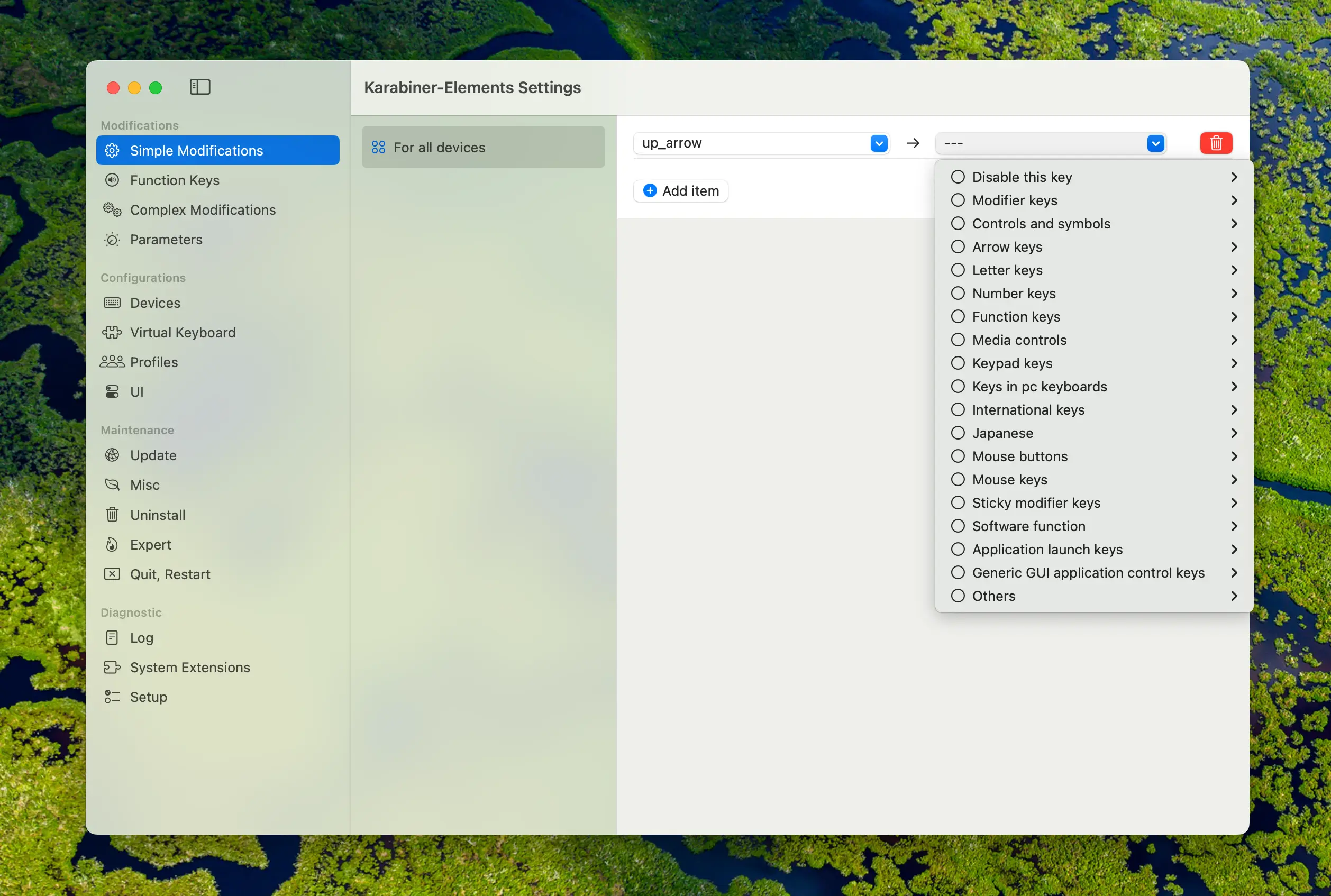Click the Simple Modifications gear icon
The height and width of the screenshot is (896, 1331).
[112, 150]
